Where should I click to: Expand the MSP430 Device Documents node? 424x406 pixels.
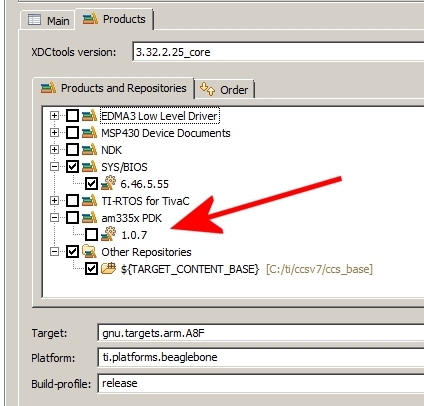point(54,133)
